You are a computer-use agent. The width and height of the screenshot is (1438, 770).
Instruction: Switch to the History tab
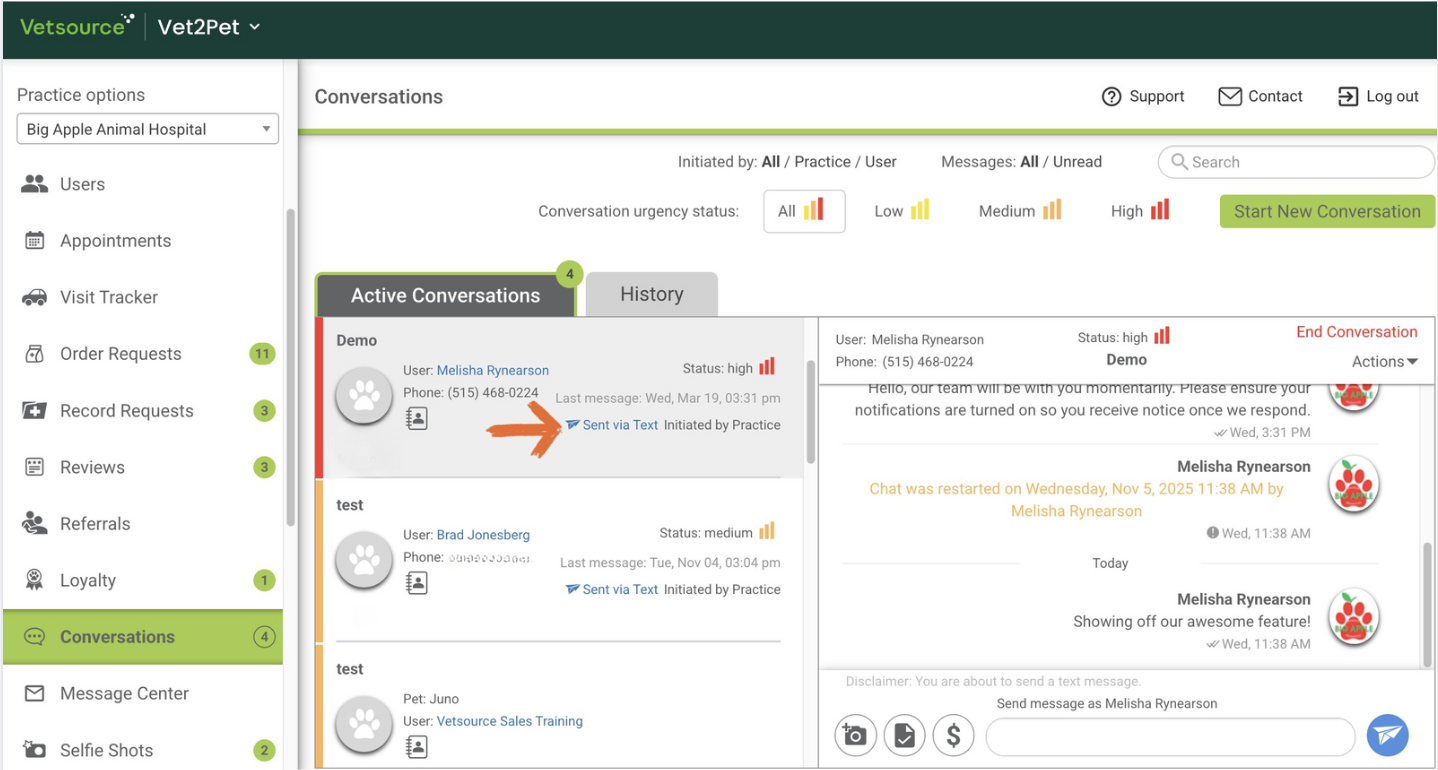coord(651,294)
